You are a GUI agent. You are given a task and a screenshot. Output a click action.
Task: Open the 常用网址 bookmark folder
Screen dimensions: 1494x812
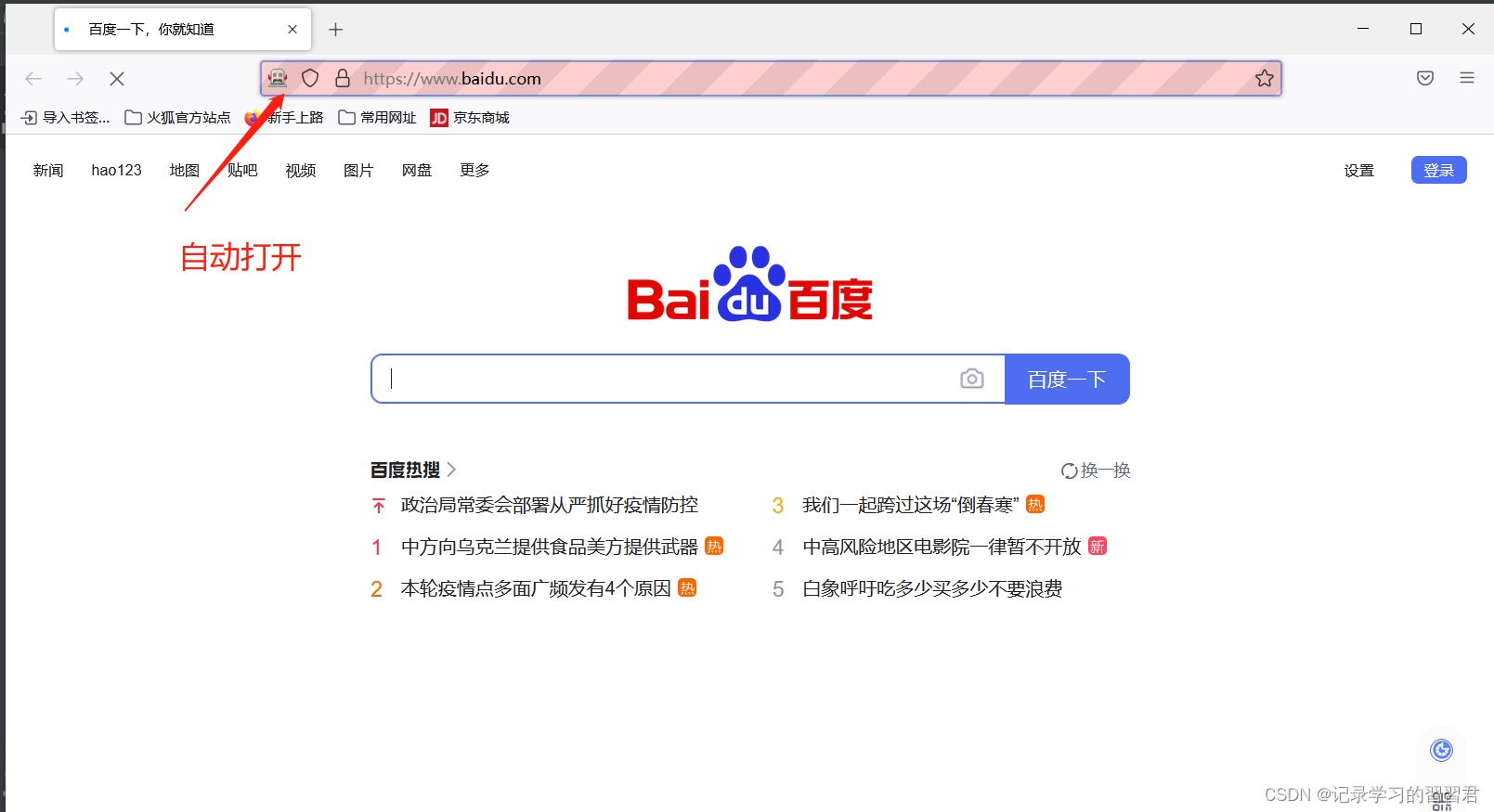pyautogui.click(x=377, y=118)
